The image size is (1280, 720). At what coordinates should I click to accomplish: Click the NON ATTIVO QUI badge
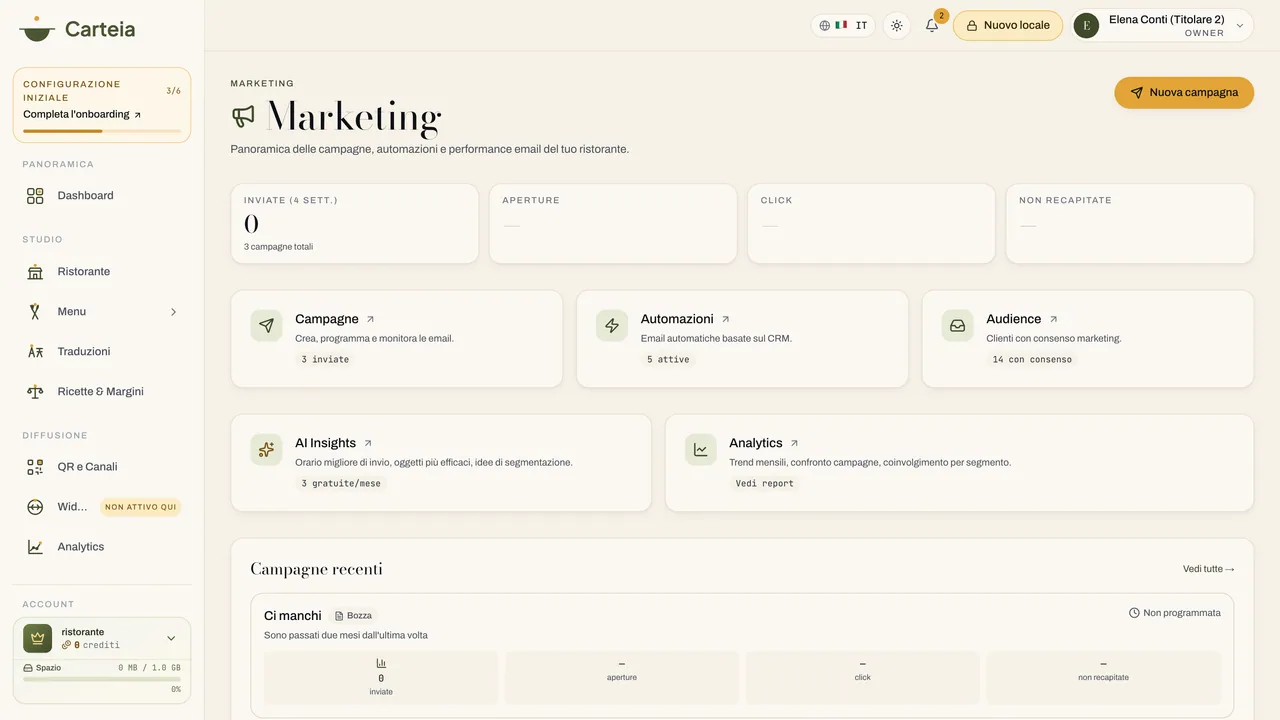click(x=140, y=507)
